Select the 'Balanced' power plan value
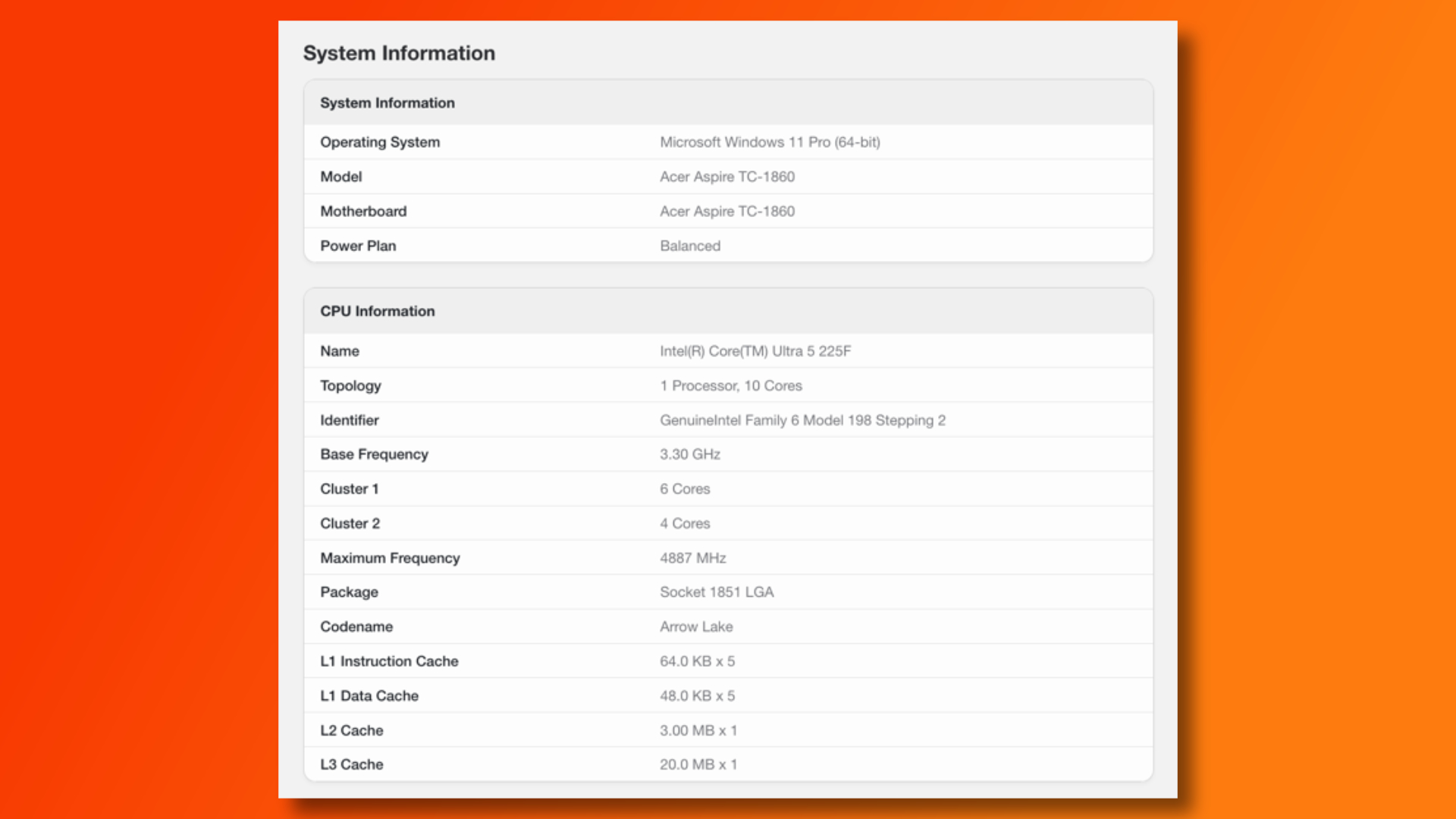 point(690,246)
